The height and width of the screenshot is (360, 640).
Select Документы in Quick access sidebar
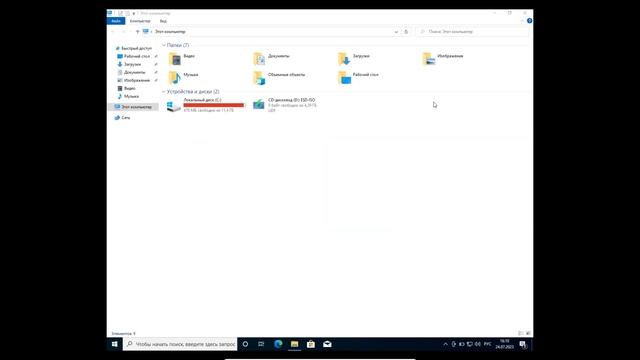pos(131,72)
